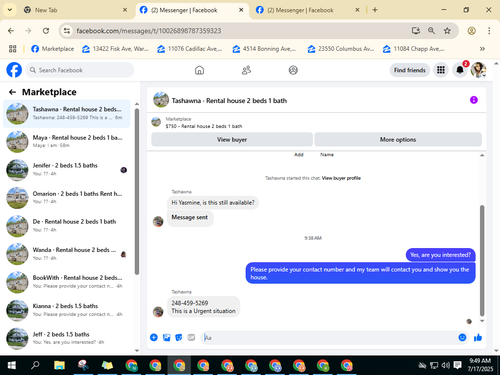
Task: Click the address bar URL
Action: point(149,31)
